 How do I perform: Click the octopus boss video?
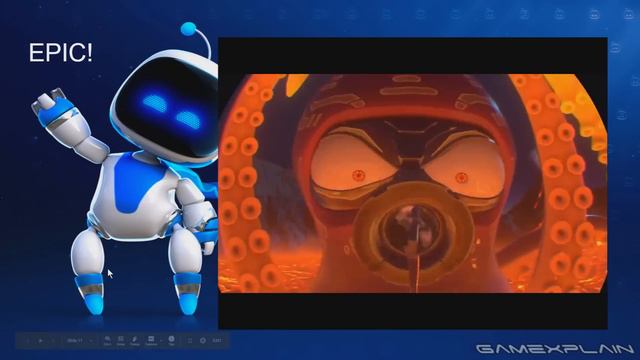413,183
